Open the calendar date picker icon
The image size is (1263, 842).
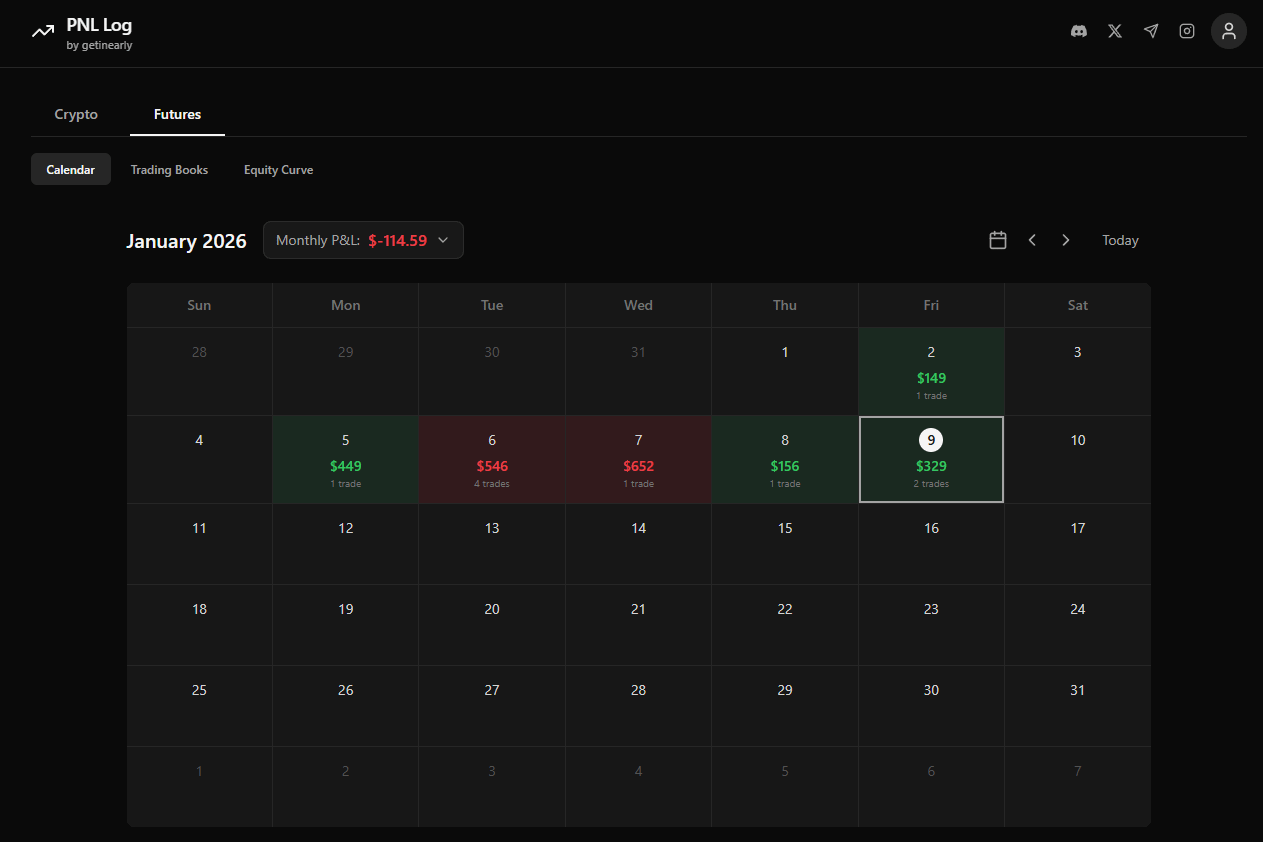pos(997,240)
